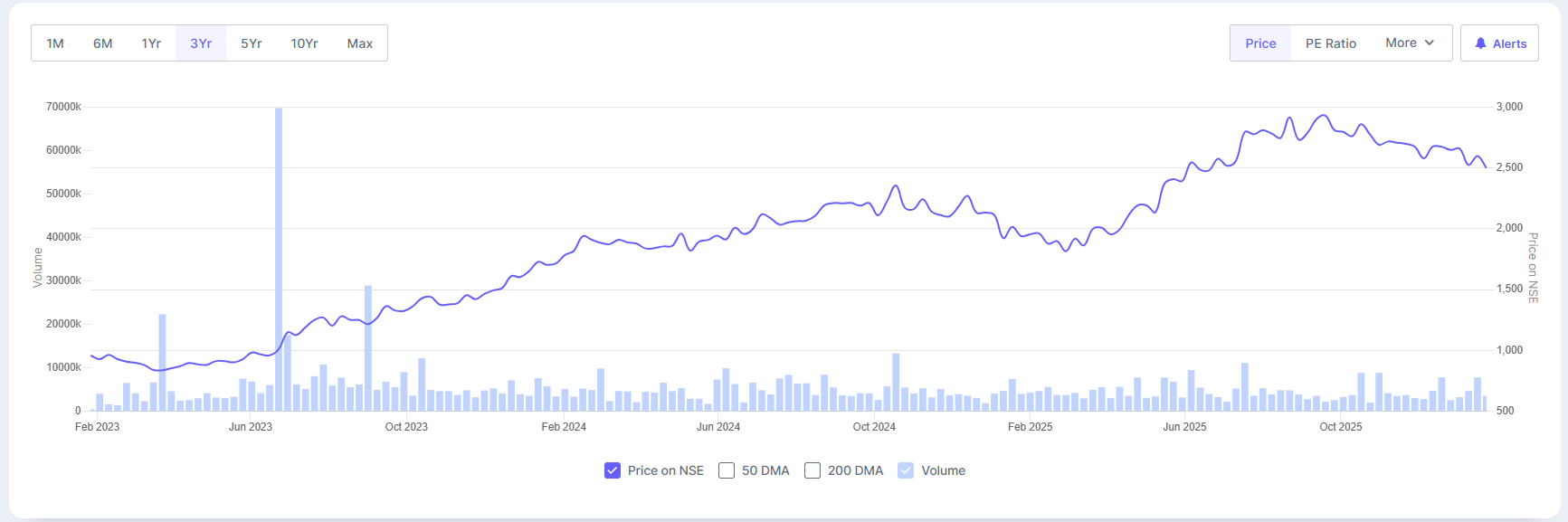Click the Feb 2025 x-axis label
Image resolution: width=1568 pixels, height=522 pixels.
click(1030, 427)
